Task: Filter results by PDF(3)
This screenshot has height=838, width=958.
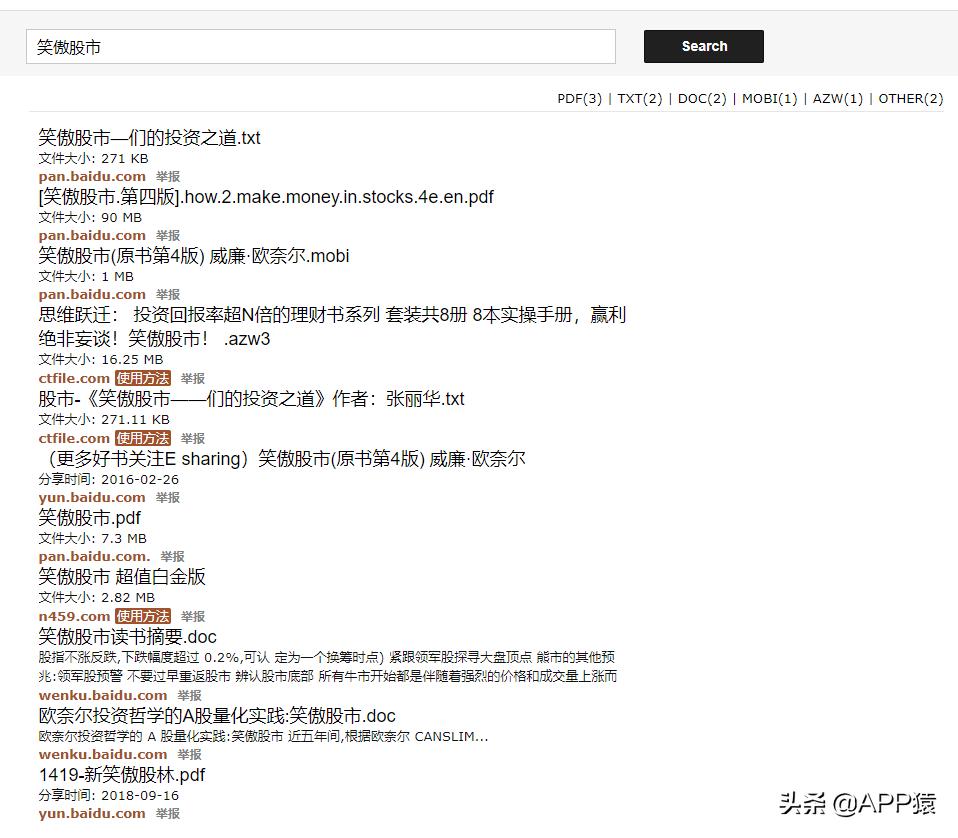Action: click(580, 99)
